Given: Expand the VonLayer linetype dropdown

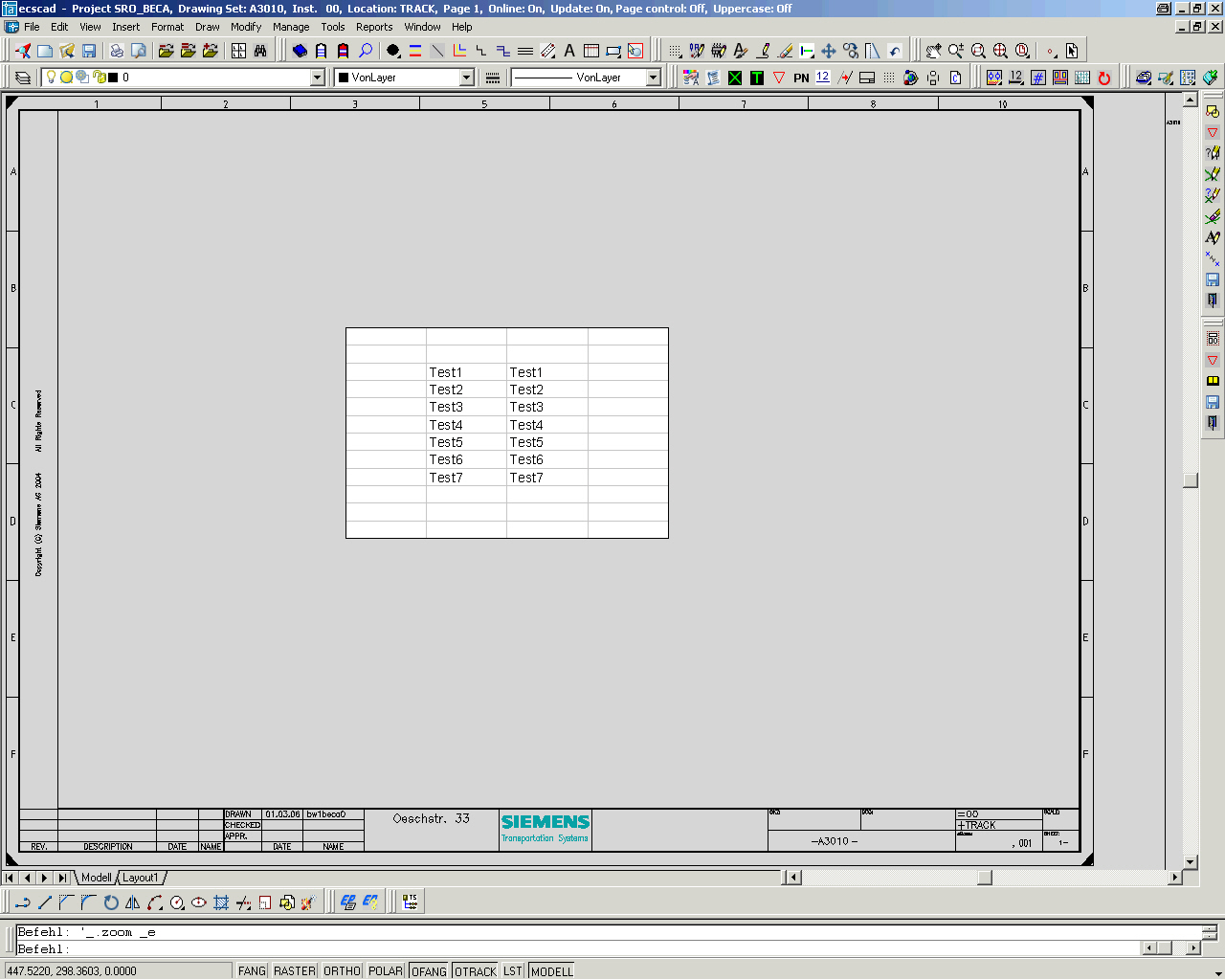Looking at the screenshot, I should click(x=654, y=78).
